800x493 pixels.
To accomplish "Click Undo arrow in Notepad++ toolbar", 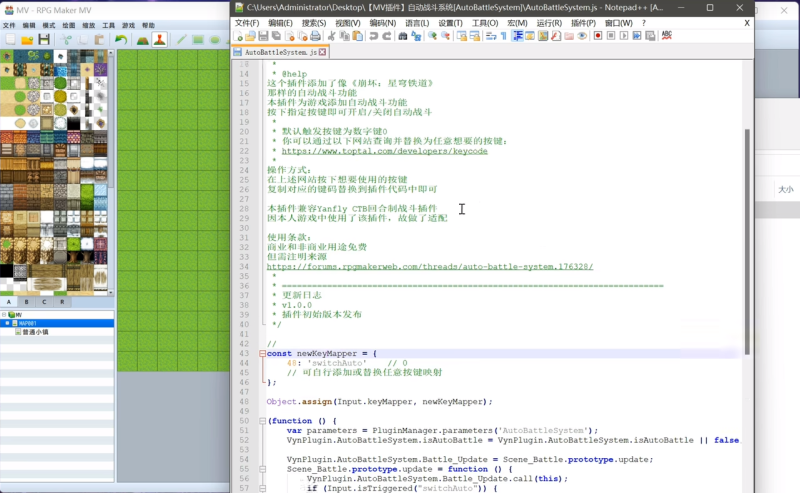I will point(373,36).
